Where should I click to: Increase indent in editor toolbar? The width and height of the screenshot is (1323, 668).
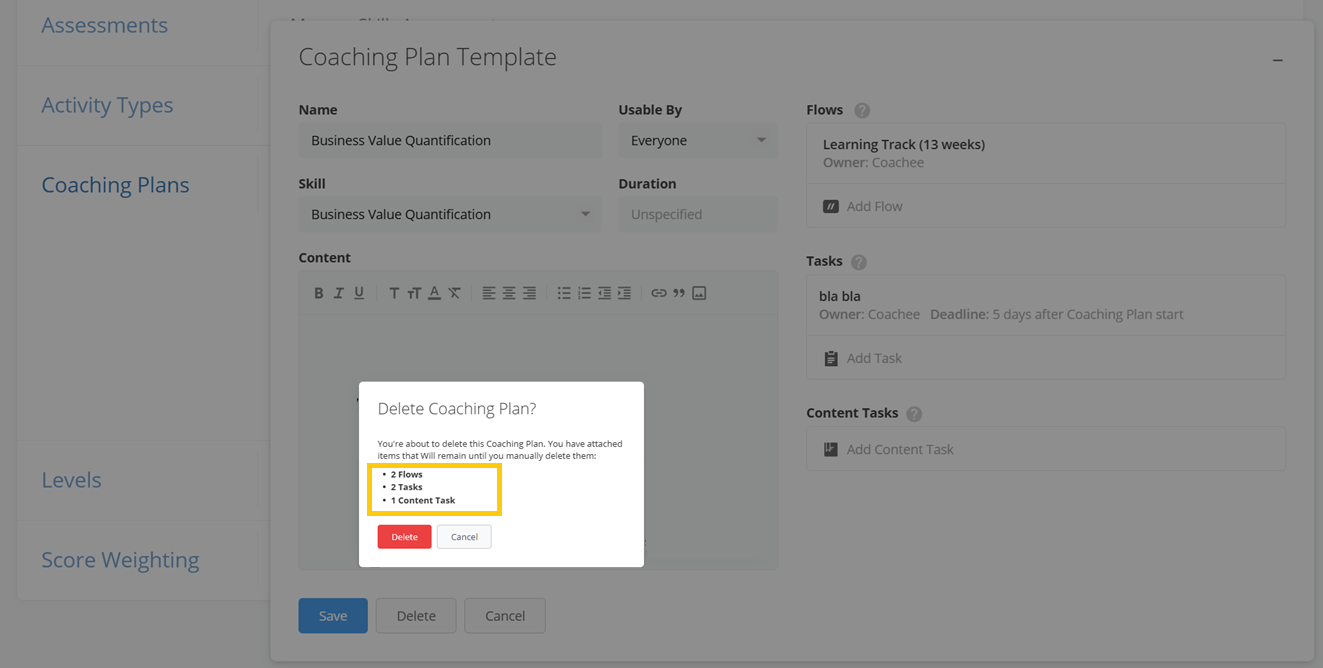click(624, 293)
